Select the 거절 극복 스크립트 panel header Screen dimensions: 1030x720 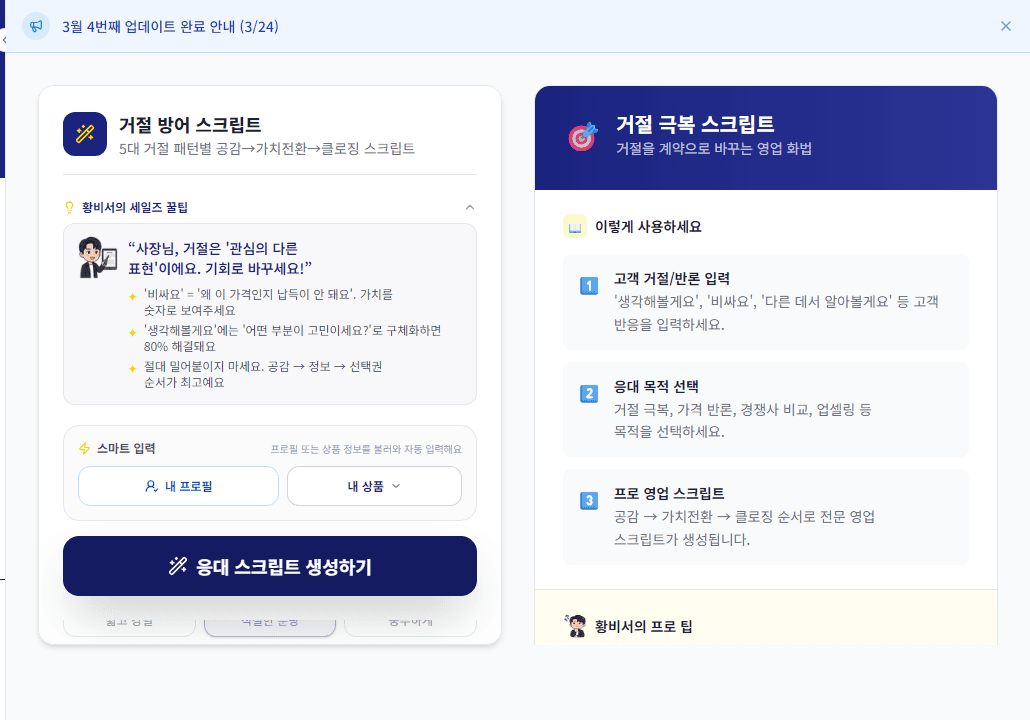(x=697, y=126)
